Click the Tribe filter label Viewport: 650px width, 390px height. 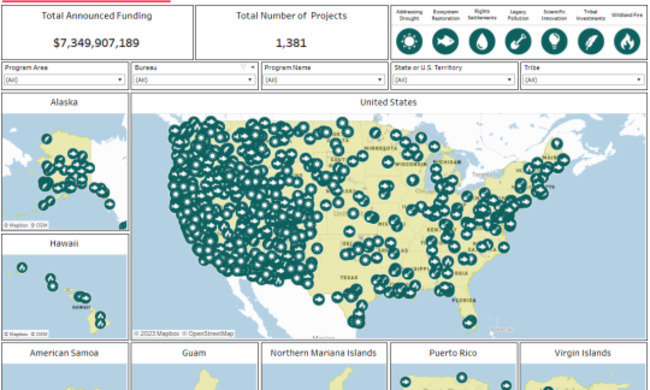click(x=532, y=68)
